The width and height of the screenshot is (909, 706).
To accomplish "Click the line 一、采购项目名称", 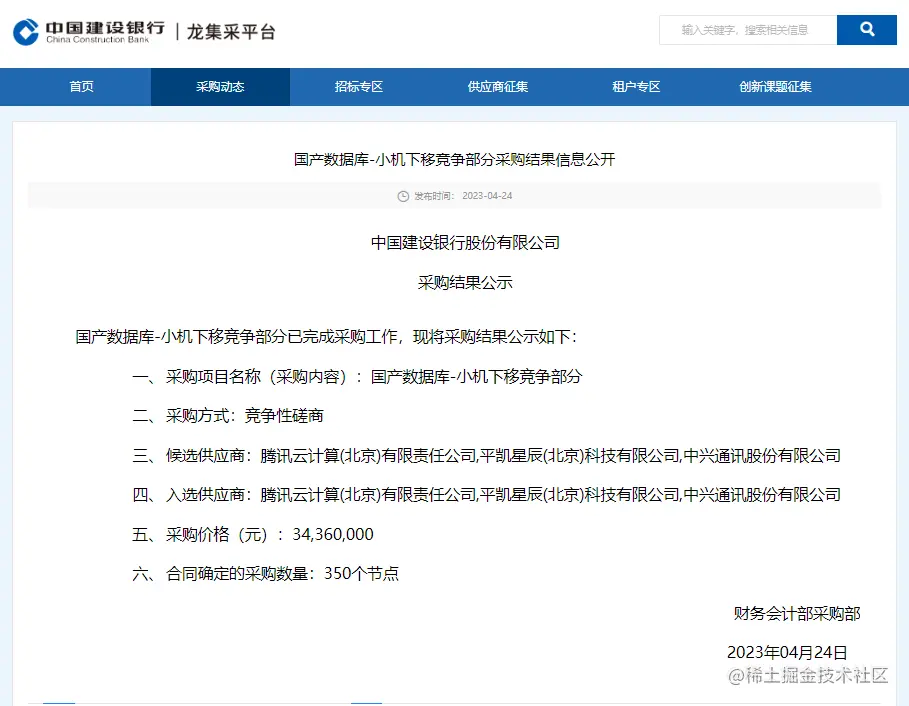I will (357, 377).
